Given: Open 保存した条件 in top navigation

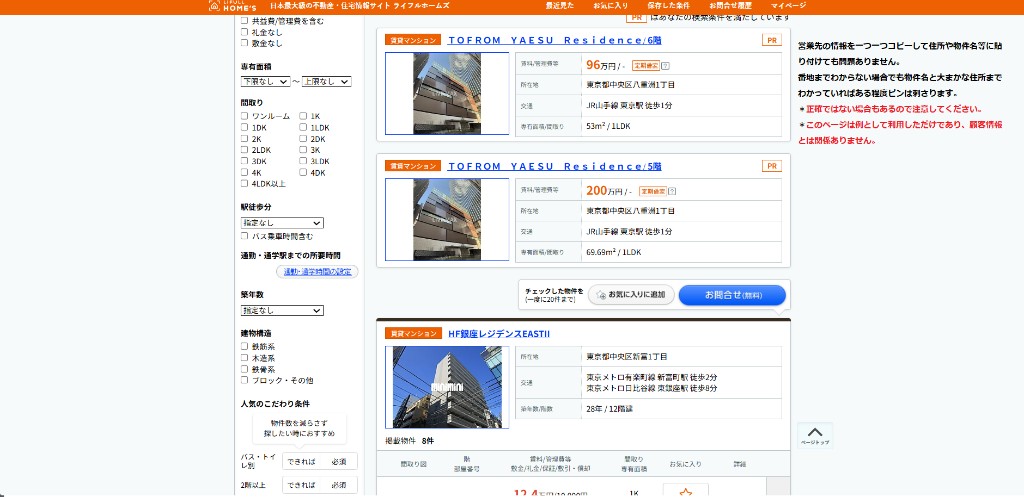Looking at the screenshot, I should pyautogui.click(x=668, y=6).
